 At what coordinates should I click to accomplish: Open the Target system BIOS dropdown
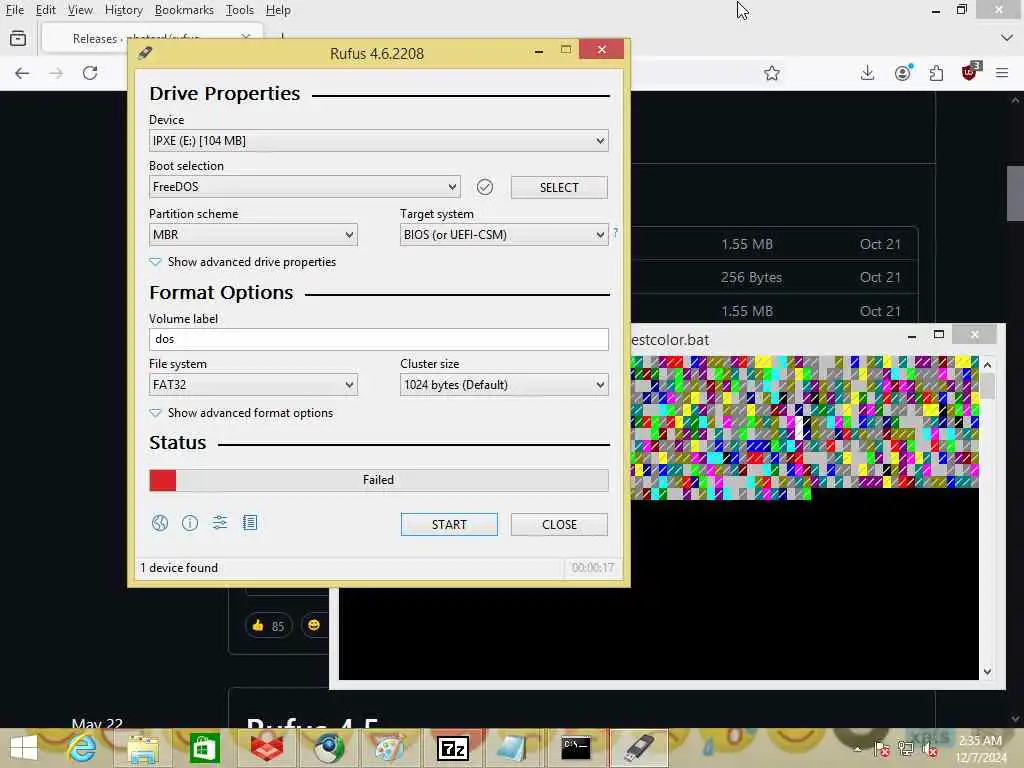504,234
